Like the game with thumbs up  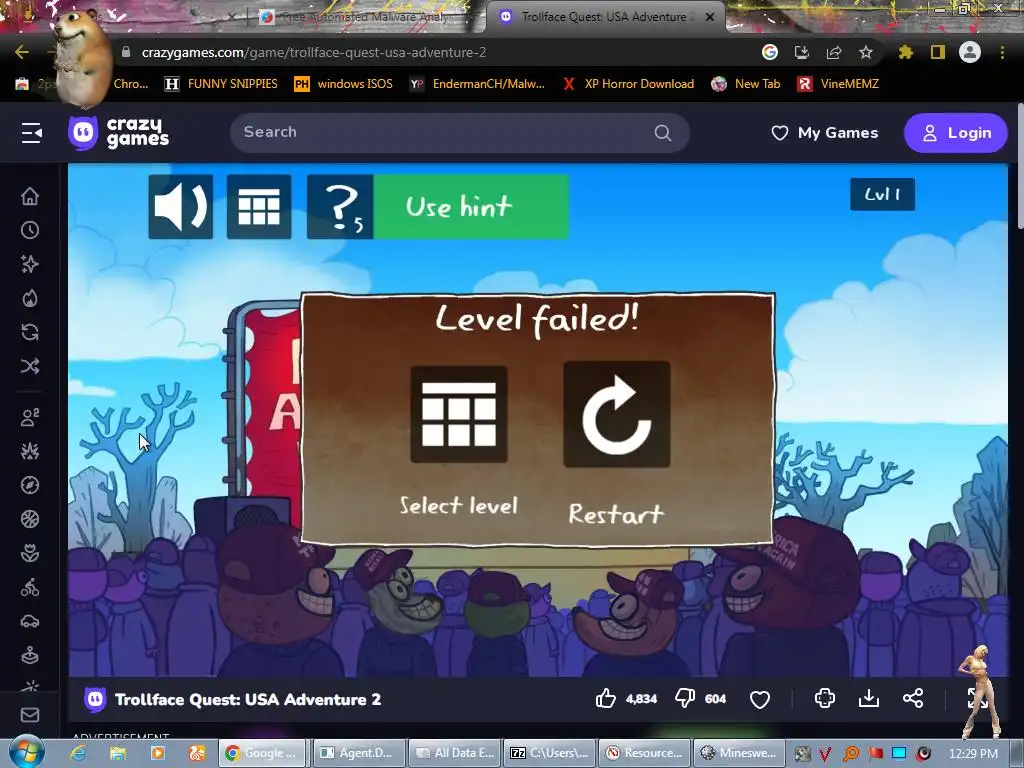coord(605,699)
